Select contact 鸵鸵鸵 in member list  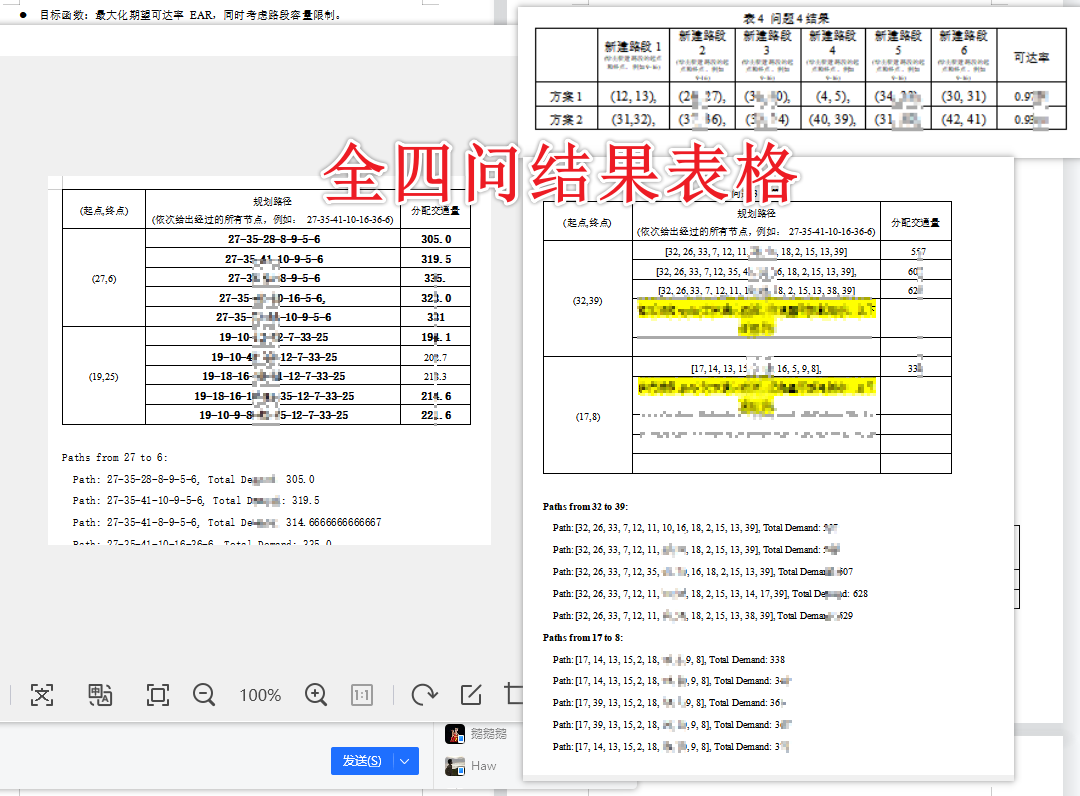[x=488, y=734]
